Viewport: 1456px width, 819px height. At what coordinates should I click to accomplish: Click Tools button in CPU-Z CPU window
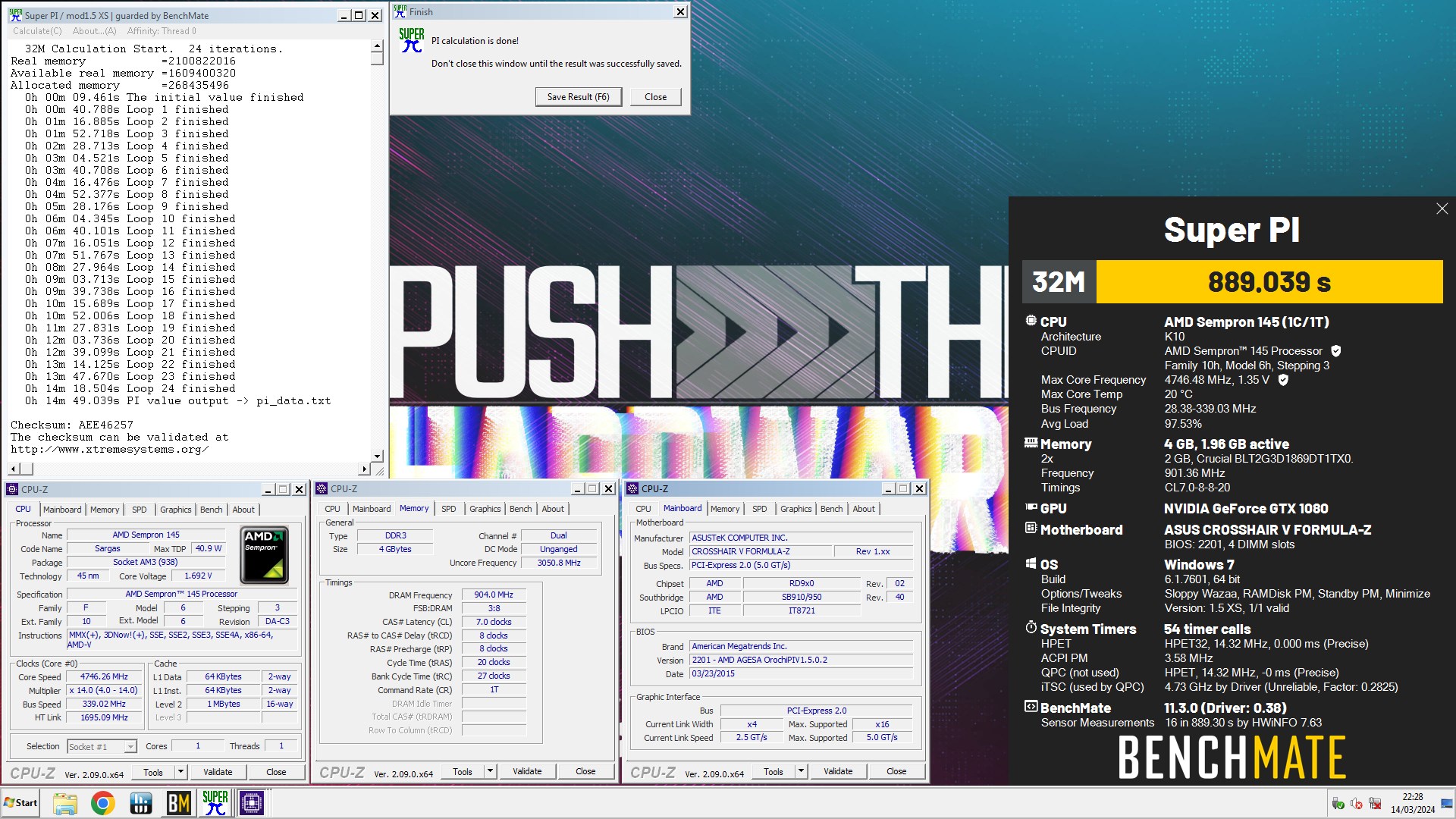[153, 772]
